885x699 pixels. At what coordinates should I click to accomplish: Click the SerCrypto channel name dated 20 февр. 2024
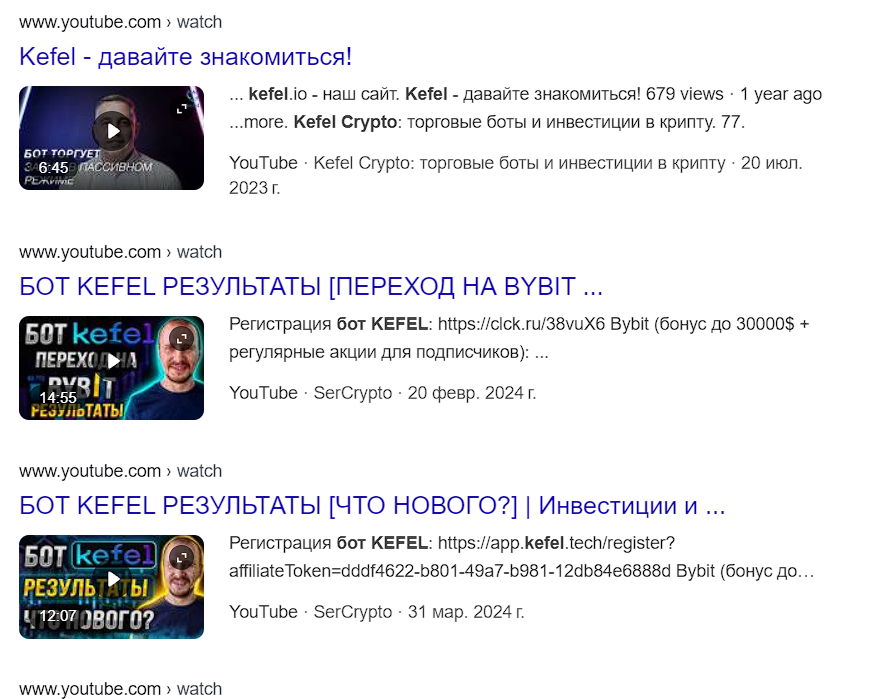pyautogui.click(x=353, y=393)
